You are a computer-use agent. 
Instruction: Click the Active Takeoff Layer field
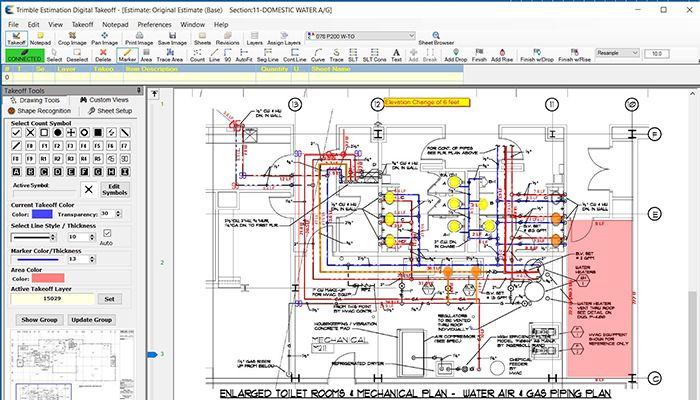pyautogui.click(x=50, y=298)
